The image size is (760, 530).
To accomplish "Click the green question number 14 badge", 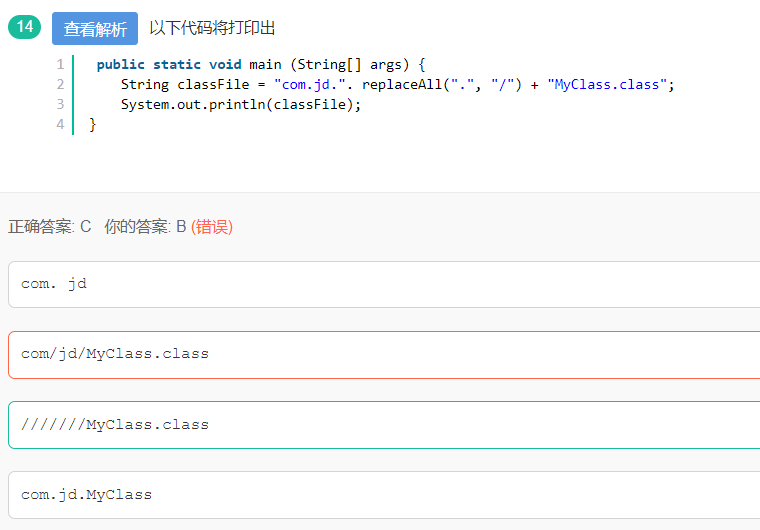I will (x=23, y=28).
